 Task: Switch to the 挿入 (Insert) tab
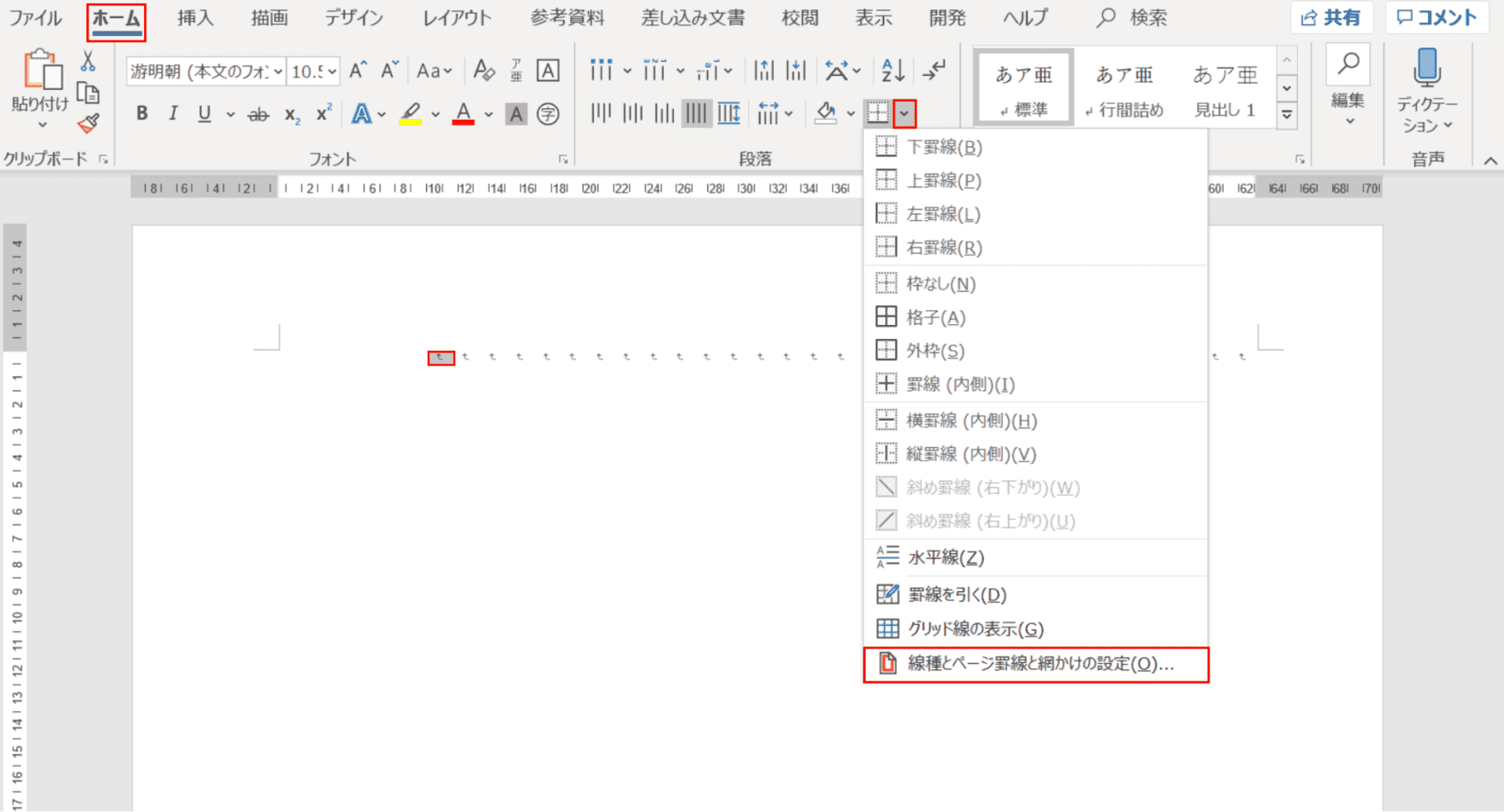(x=195, y=18)
